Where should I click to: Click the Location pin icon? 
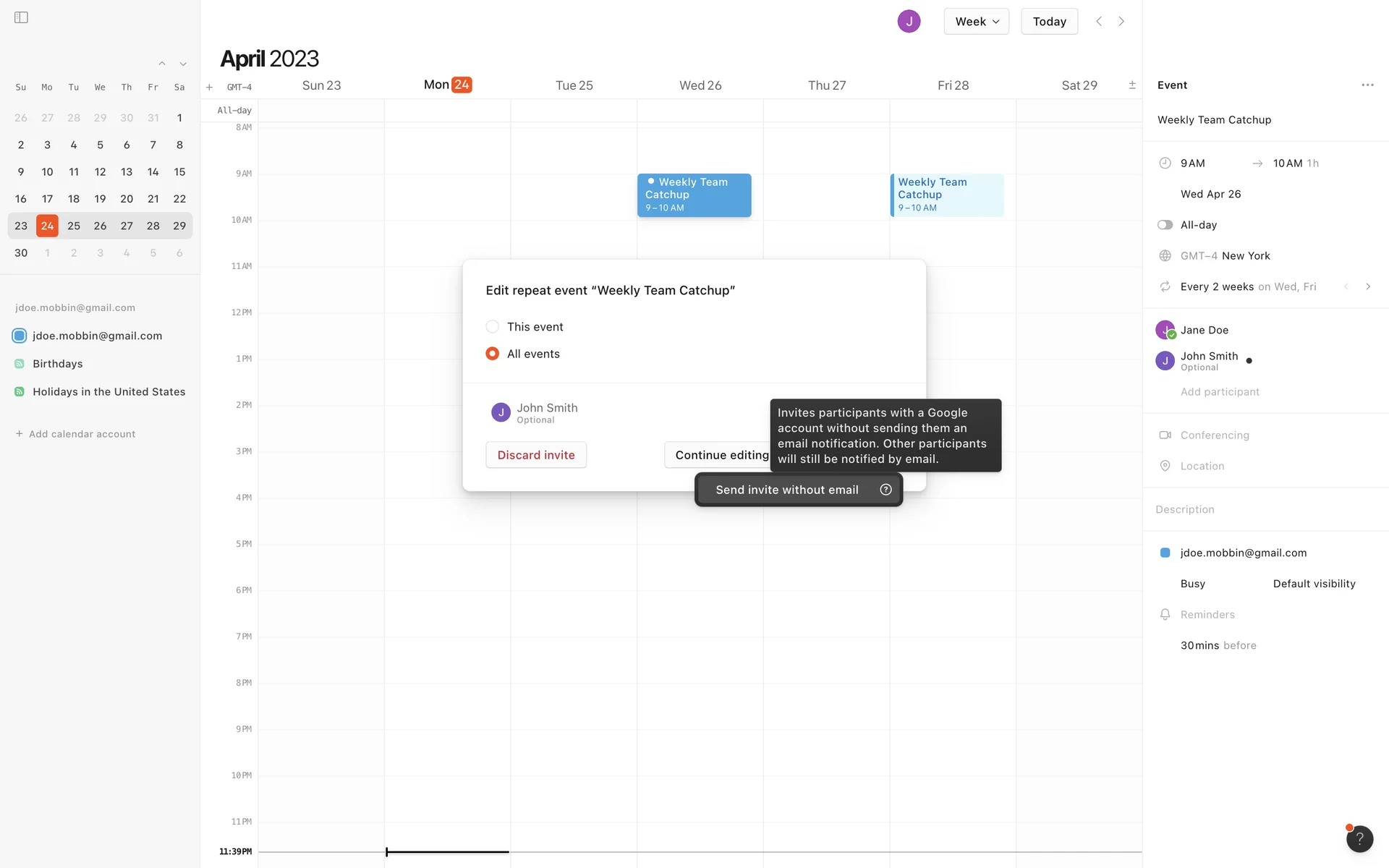[x=1165, y=466]
